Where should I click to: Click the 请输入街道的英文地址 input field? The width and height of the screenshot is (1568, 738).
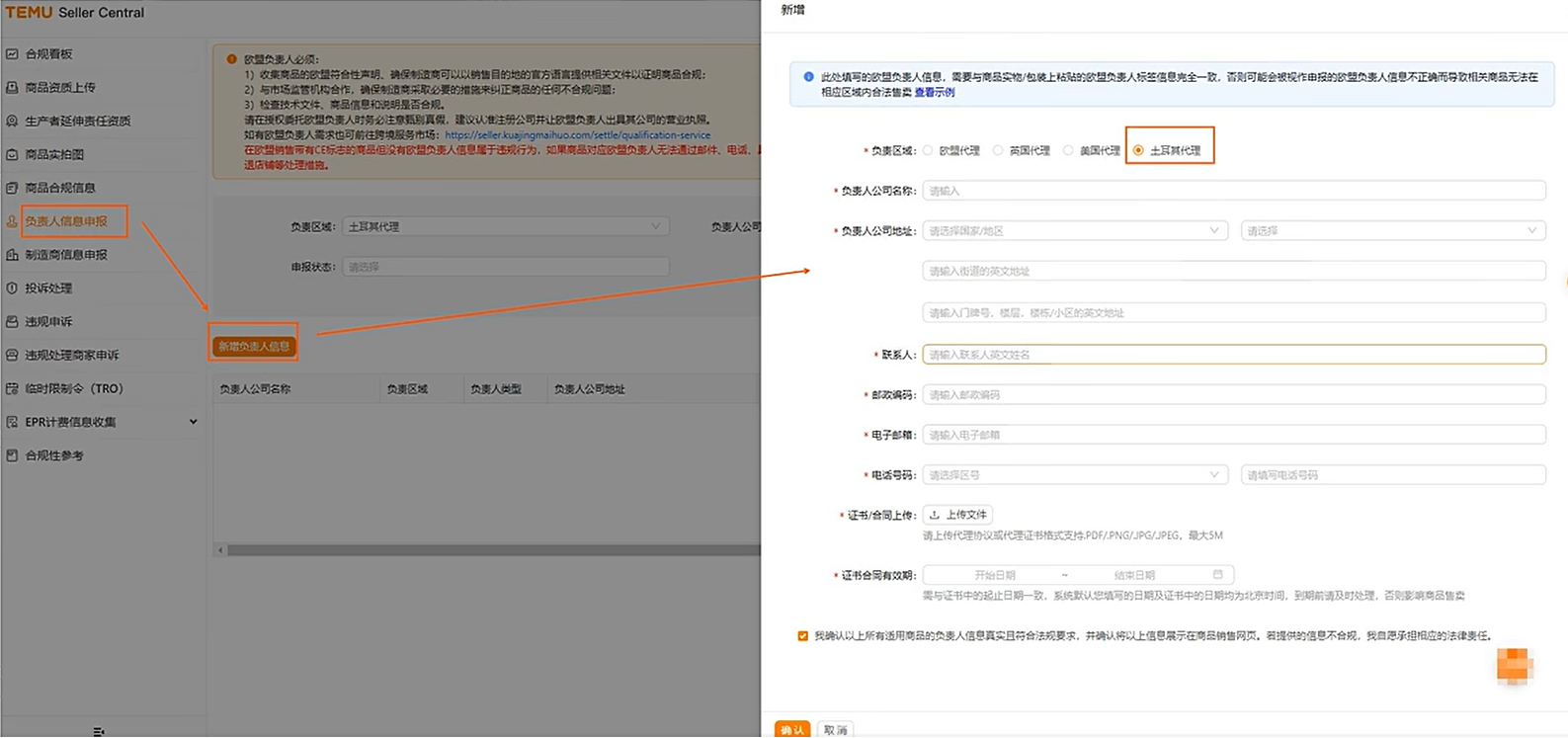pos(1233,271)
